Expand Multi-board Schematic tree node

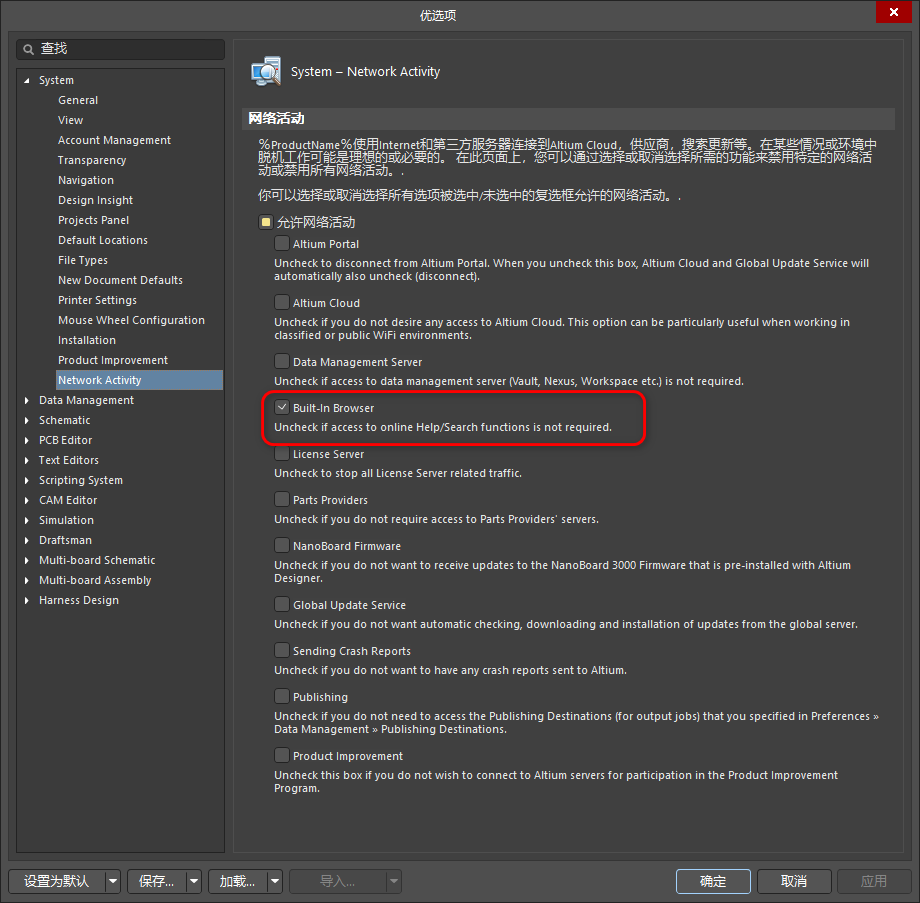(26, 560)
